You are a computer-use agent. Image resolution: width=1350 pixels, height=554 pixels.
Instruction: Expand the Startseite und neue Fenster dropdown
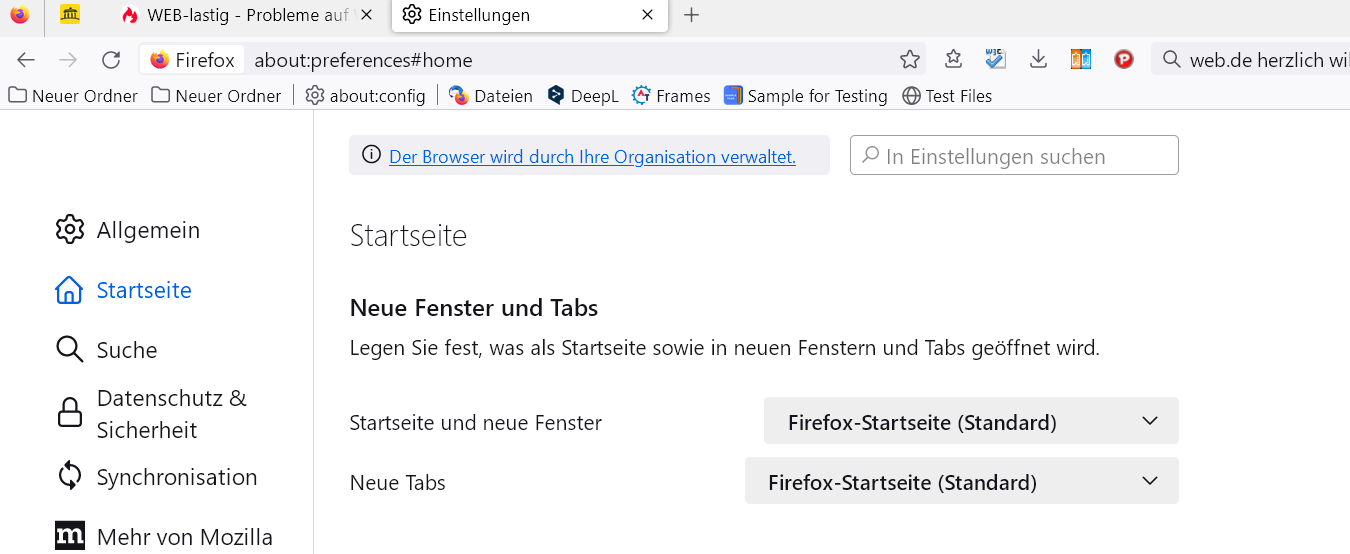coord(970,421)
